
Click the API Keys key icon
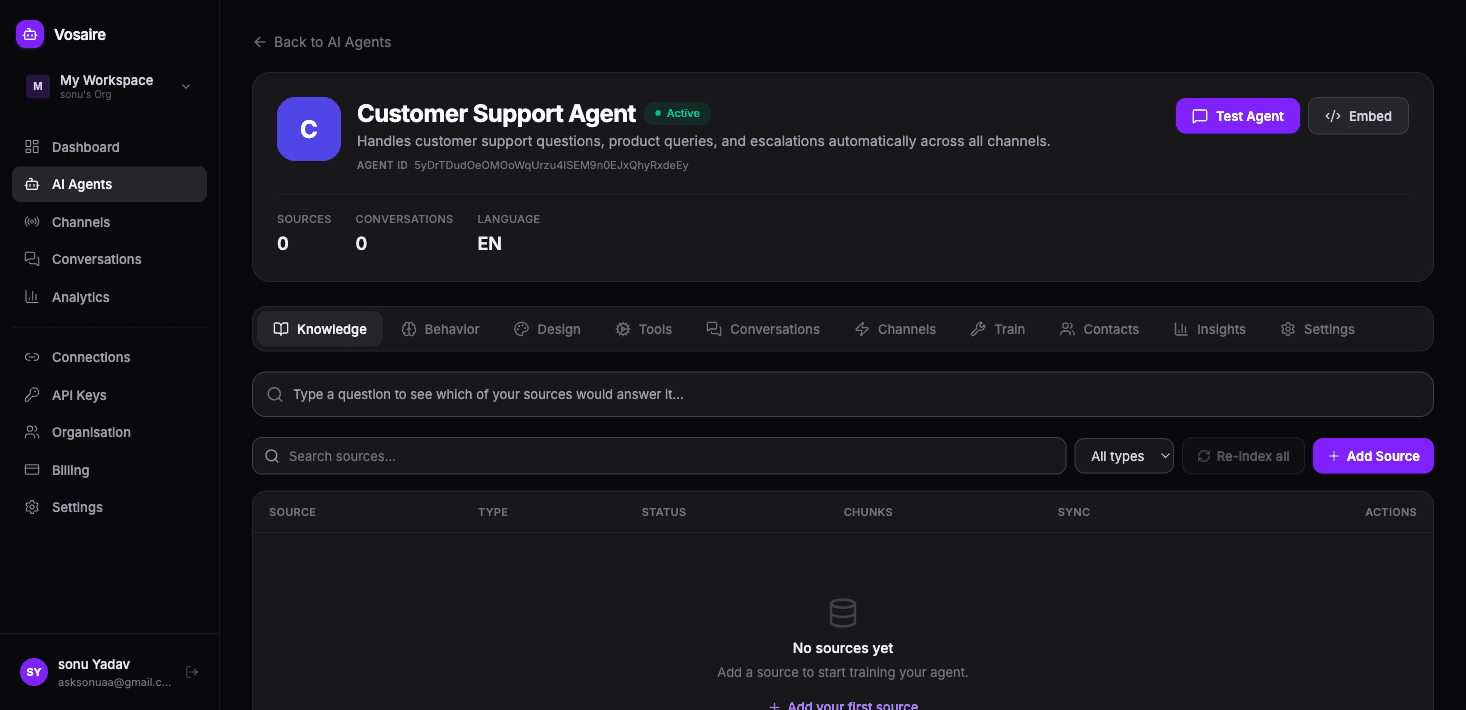click(x=32, y=395)
